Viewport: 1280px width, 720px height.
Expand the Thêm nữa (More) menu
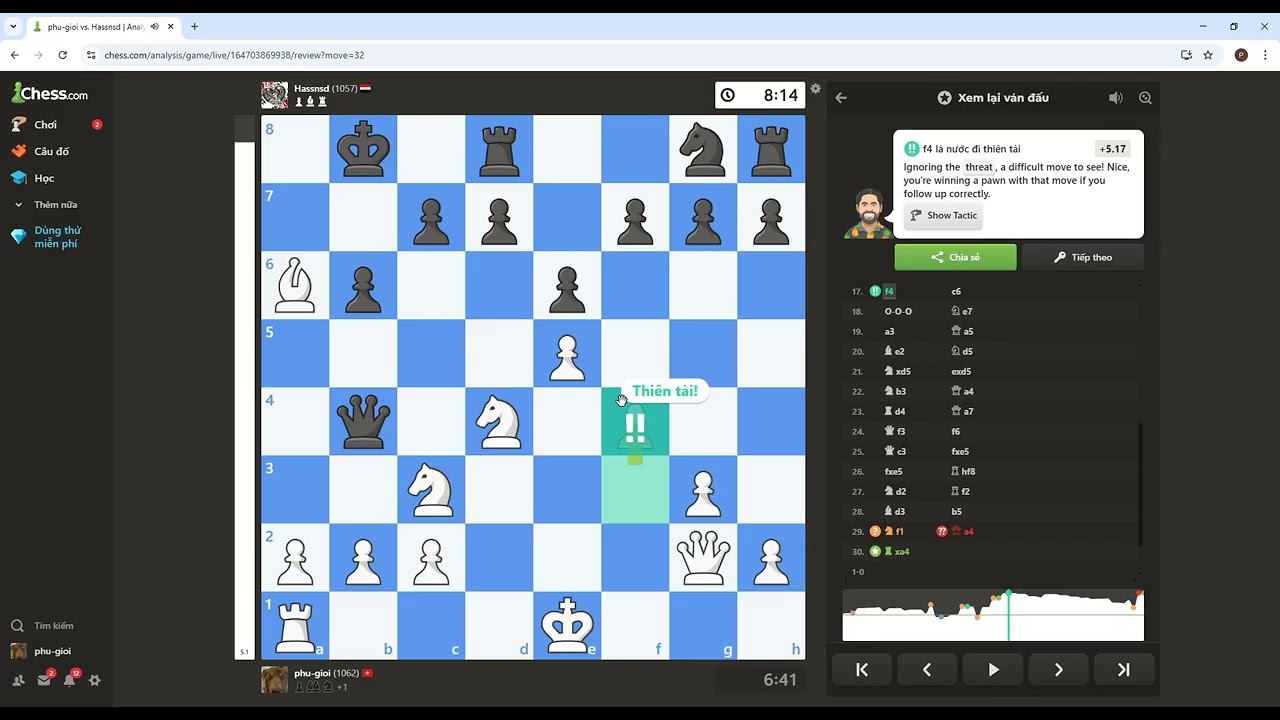click(55, 204)
